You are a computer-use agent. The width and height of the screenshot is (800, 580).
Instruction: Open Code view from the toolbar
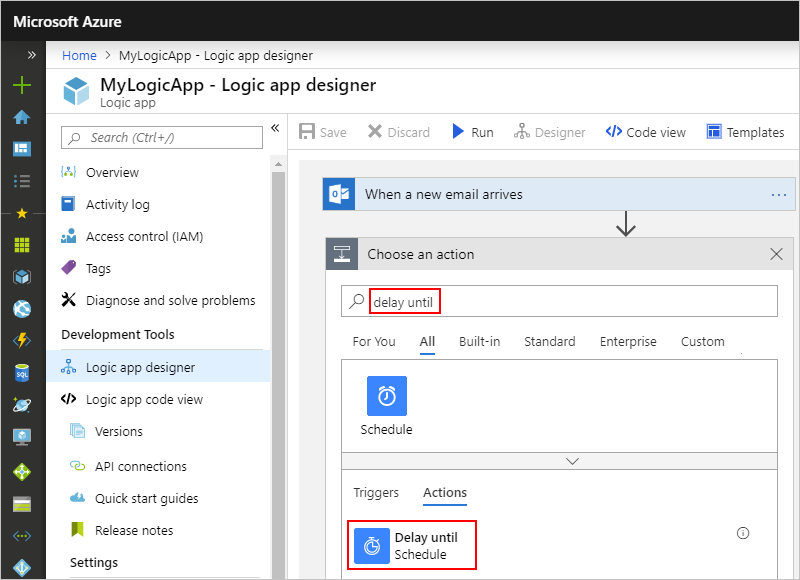coord(646,132)
